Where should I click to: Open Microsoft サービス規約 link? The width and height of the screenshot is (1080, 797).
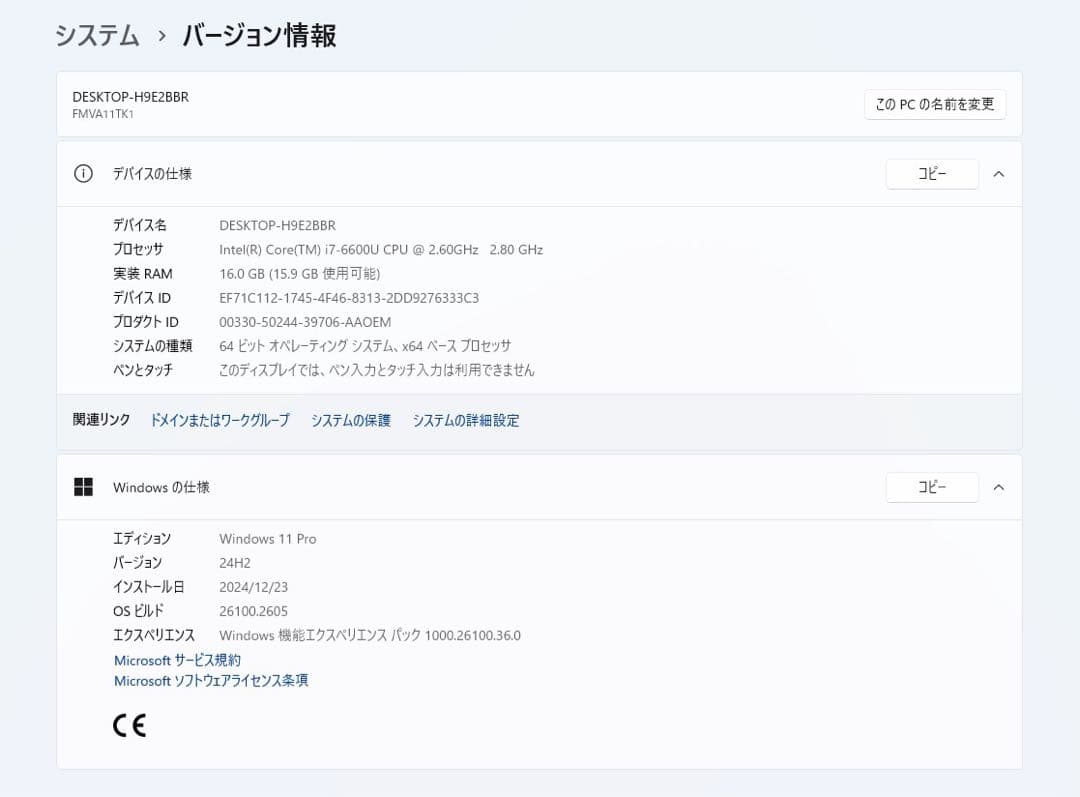coord(176,660)
